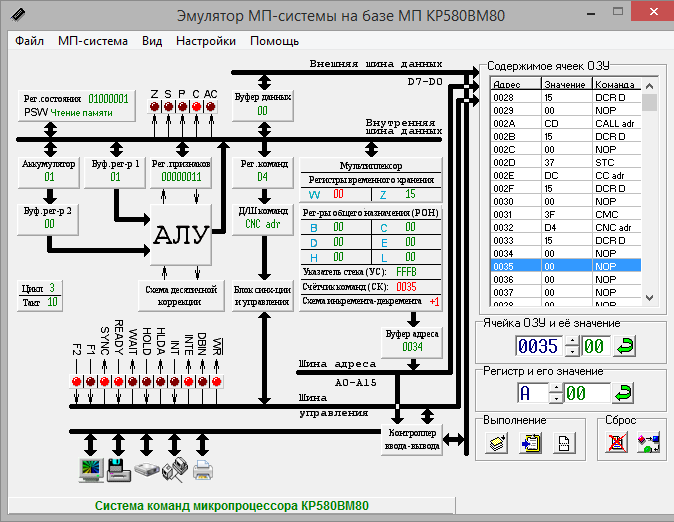Toggle the READY signal lamp
Image resolution: width=674 pixels, height=522 pixels.
[119, 381]
